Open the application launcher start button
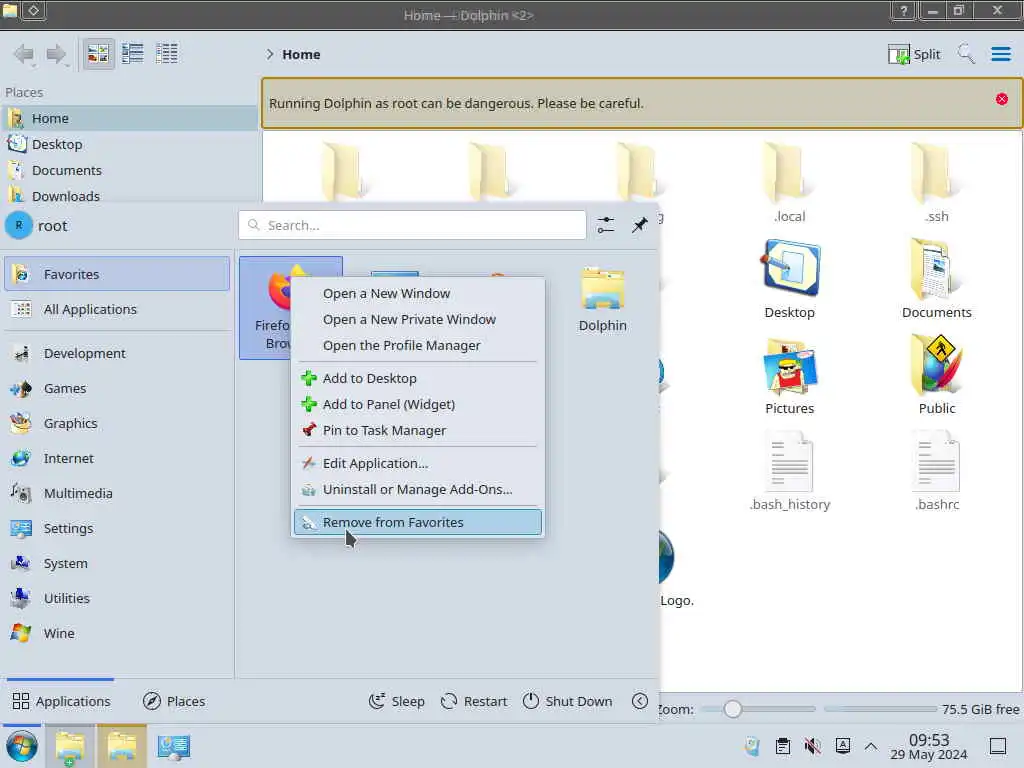The image size is (1024, 768). coord(22,746)
